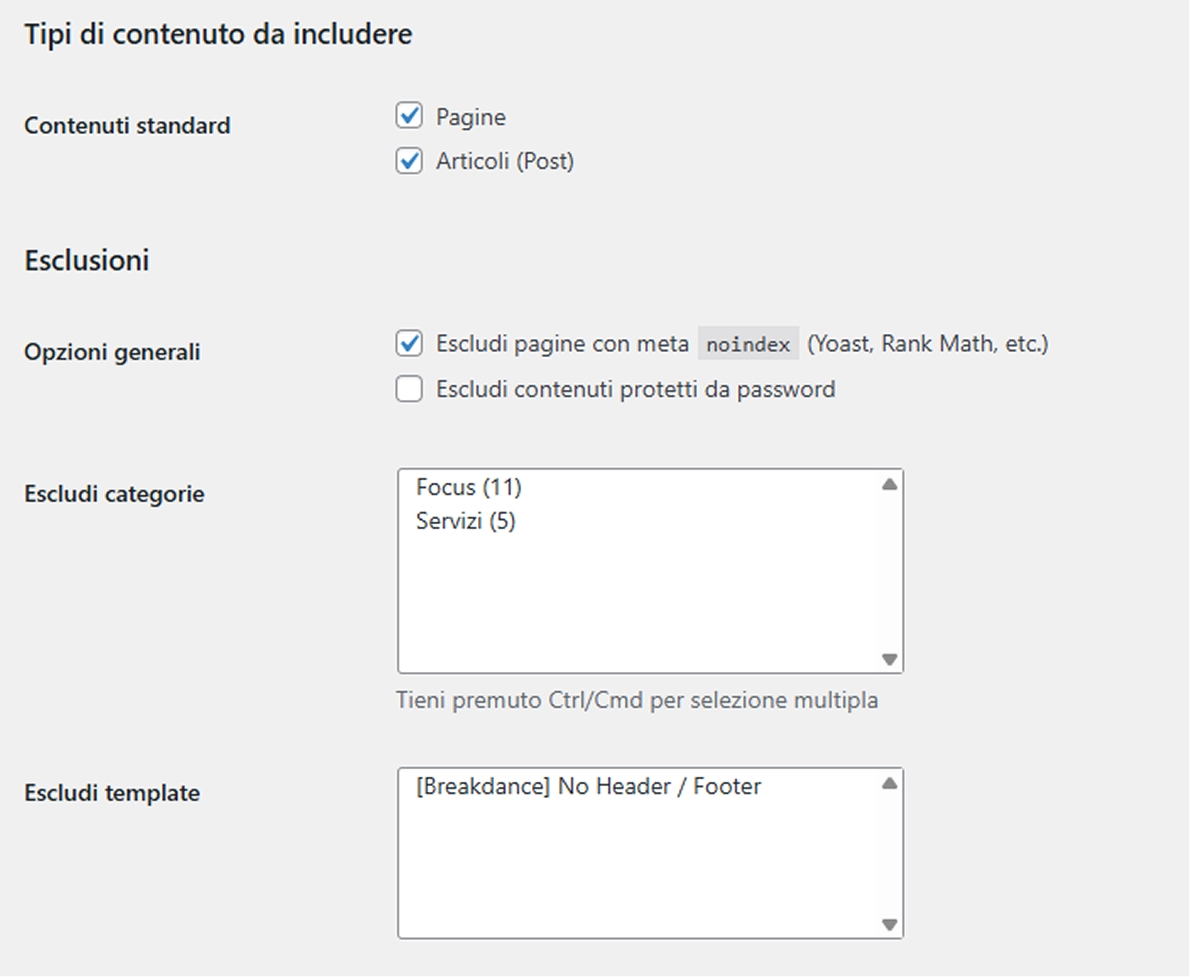
Task: Click the up scroll arrow of the templates list
Action: [890, 781]
